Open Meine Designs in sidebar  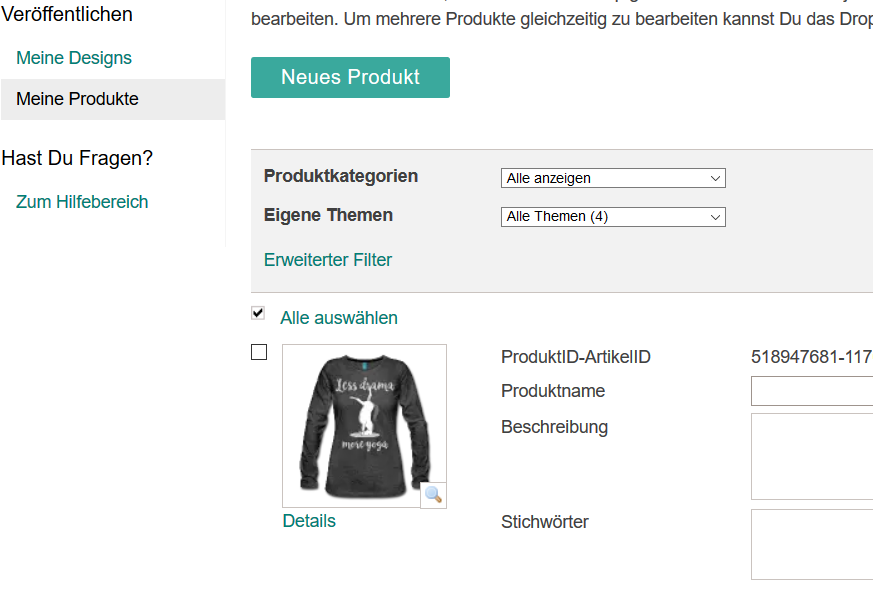click(x=74, y=58)
